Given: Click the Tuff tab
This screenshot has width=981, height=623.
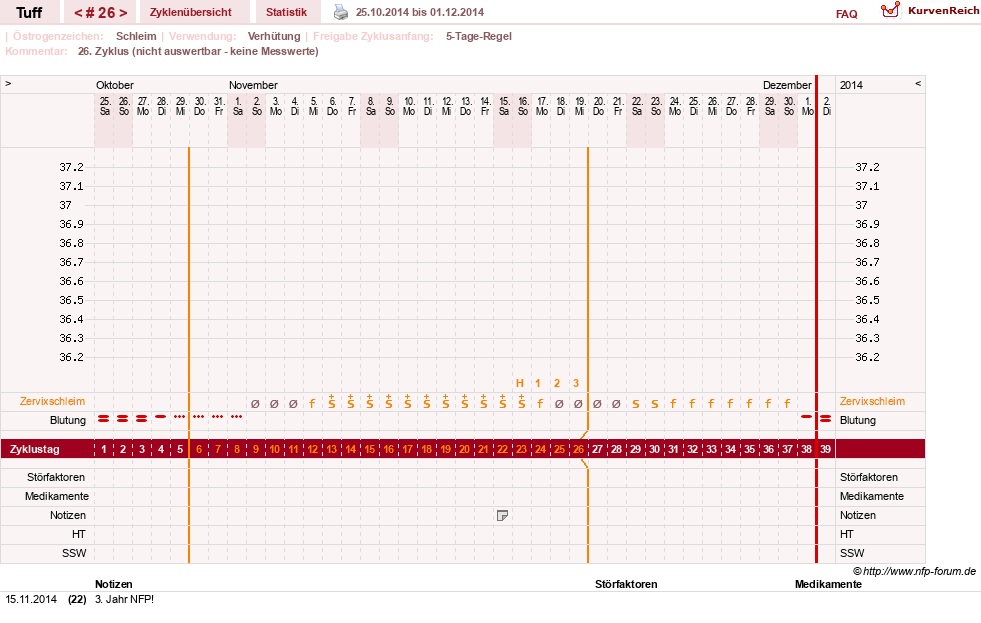Looking at the screenshot, I should [x=29, y=13].
